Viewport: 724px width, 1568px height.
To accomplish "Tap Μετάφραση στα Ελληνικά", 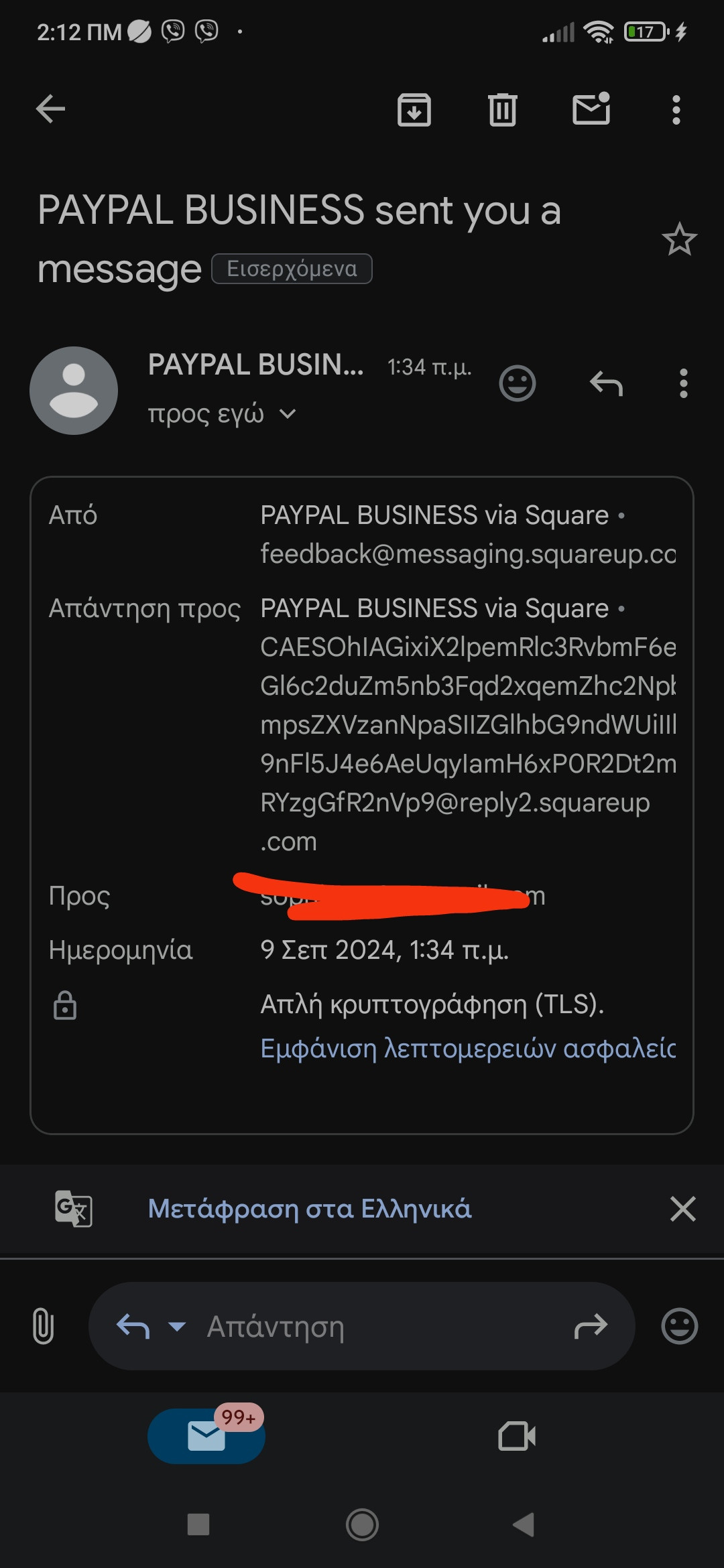I will point(310,1209).
